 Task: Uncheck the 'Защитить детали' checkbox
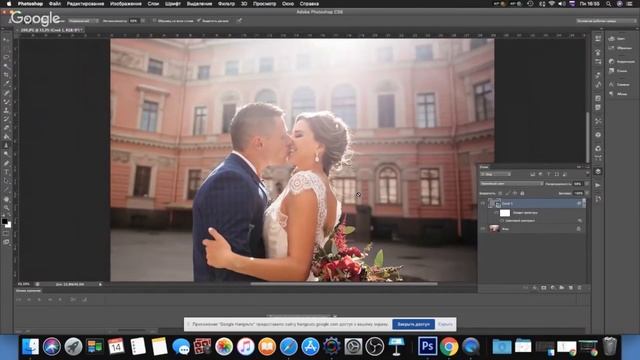199,20
